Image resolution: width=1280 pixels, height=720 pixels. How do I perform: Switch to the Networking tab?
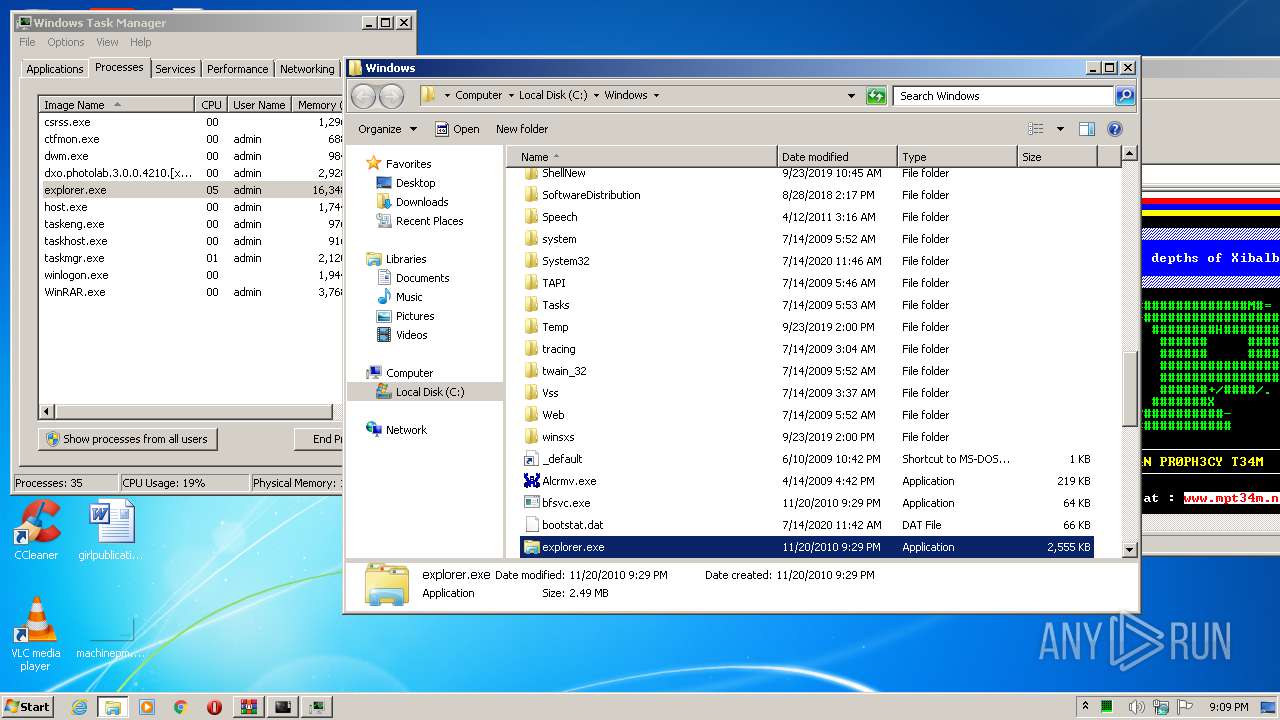click(x=307, y=69)
